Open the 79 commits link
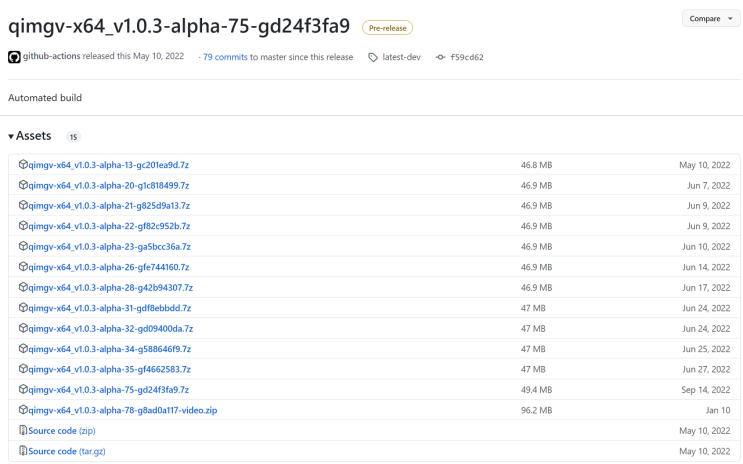743x464 pixels. pyautogui.click(x=225, y=57)
